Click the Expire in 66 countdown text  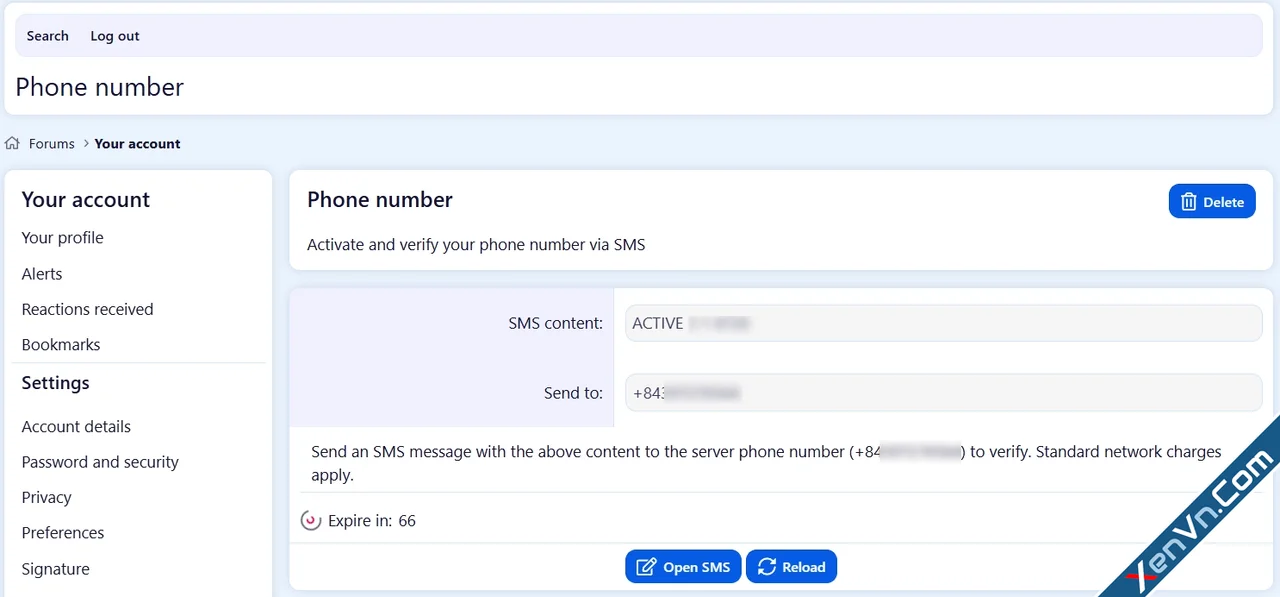tap(372, 521)
